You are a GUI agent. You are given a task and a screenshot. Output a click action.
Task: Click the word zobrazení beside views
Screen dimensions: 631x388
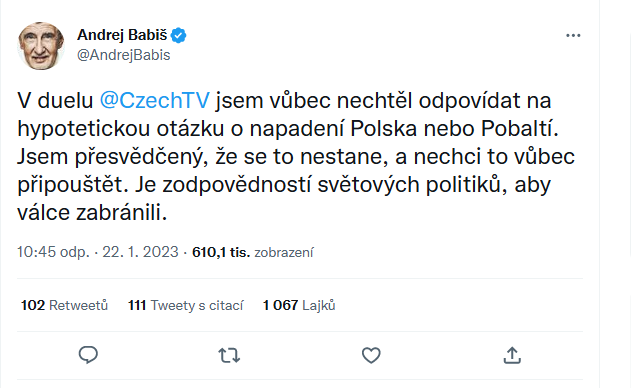[284, 252]
